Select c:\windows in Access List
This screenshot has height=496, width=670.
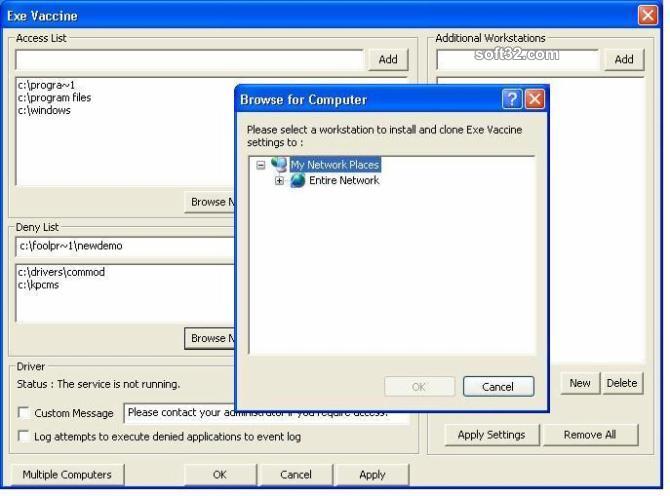(x=44, y=110)
